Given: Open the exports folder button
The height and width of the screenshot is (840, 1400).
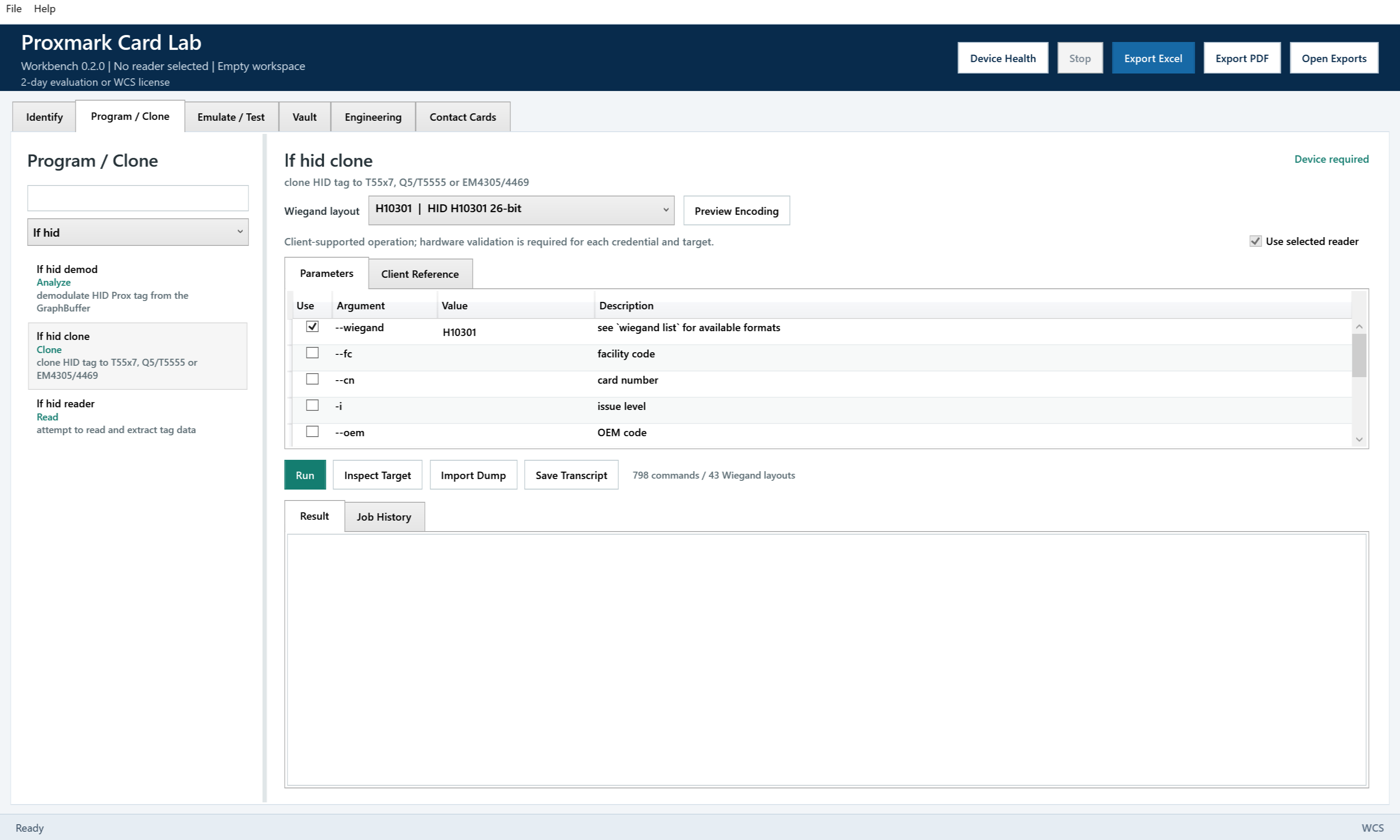Looking at the screenshot, I should 1334,58.
